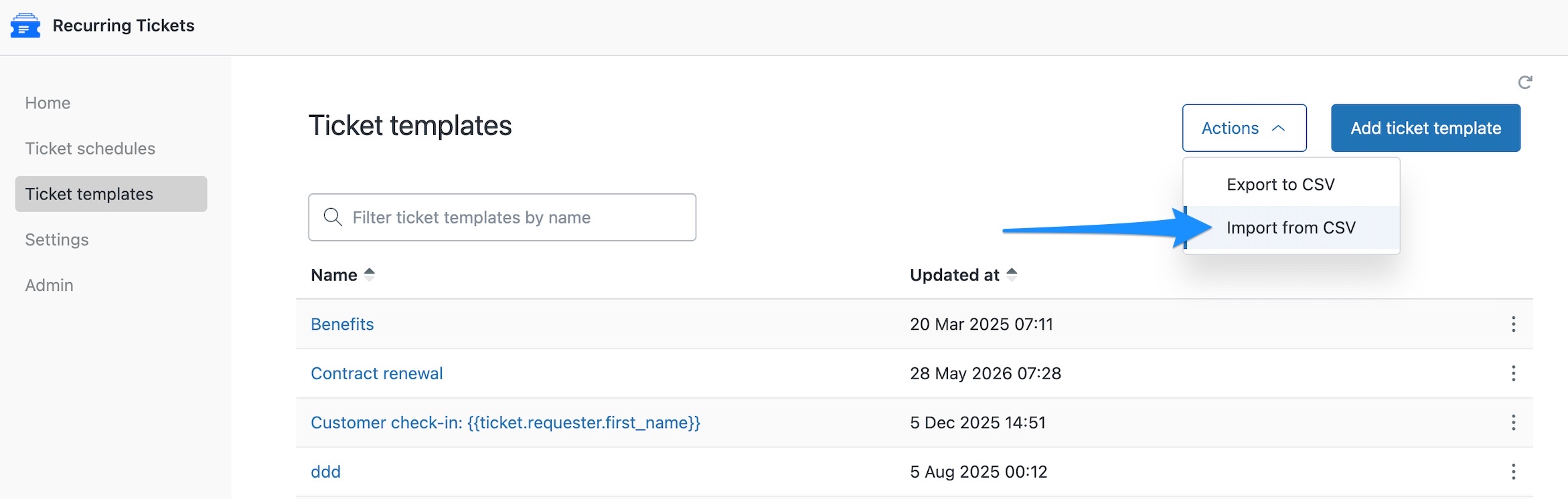Screen dimensions: 1568x499
Task: Open the ddd template link
Action: pyautogui.click(x=325, y=472)
